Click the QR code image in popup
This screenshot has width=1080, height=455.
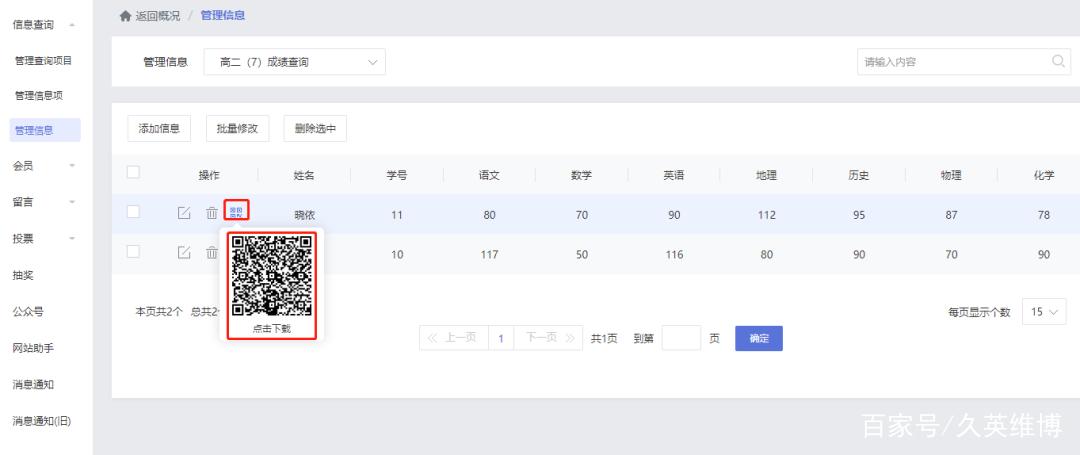click(x=271, y=276)
